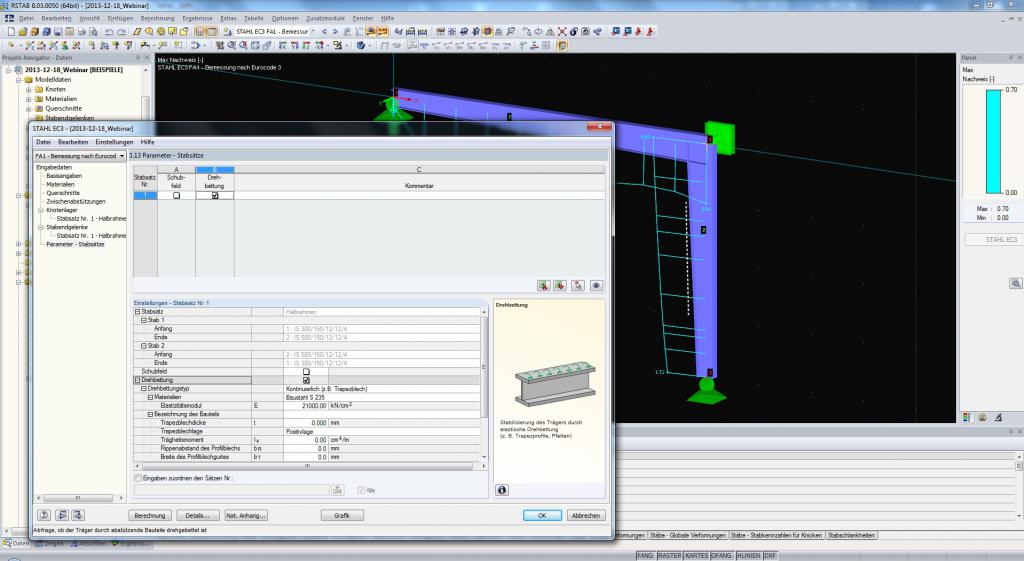Screen dimensions: 1024x561
Task: Check 'Eingaben zuordnen den Sätzen Nr.' box
Action: pos(138,478)
